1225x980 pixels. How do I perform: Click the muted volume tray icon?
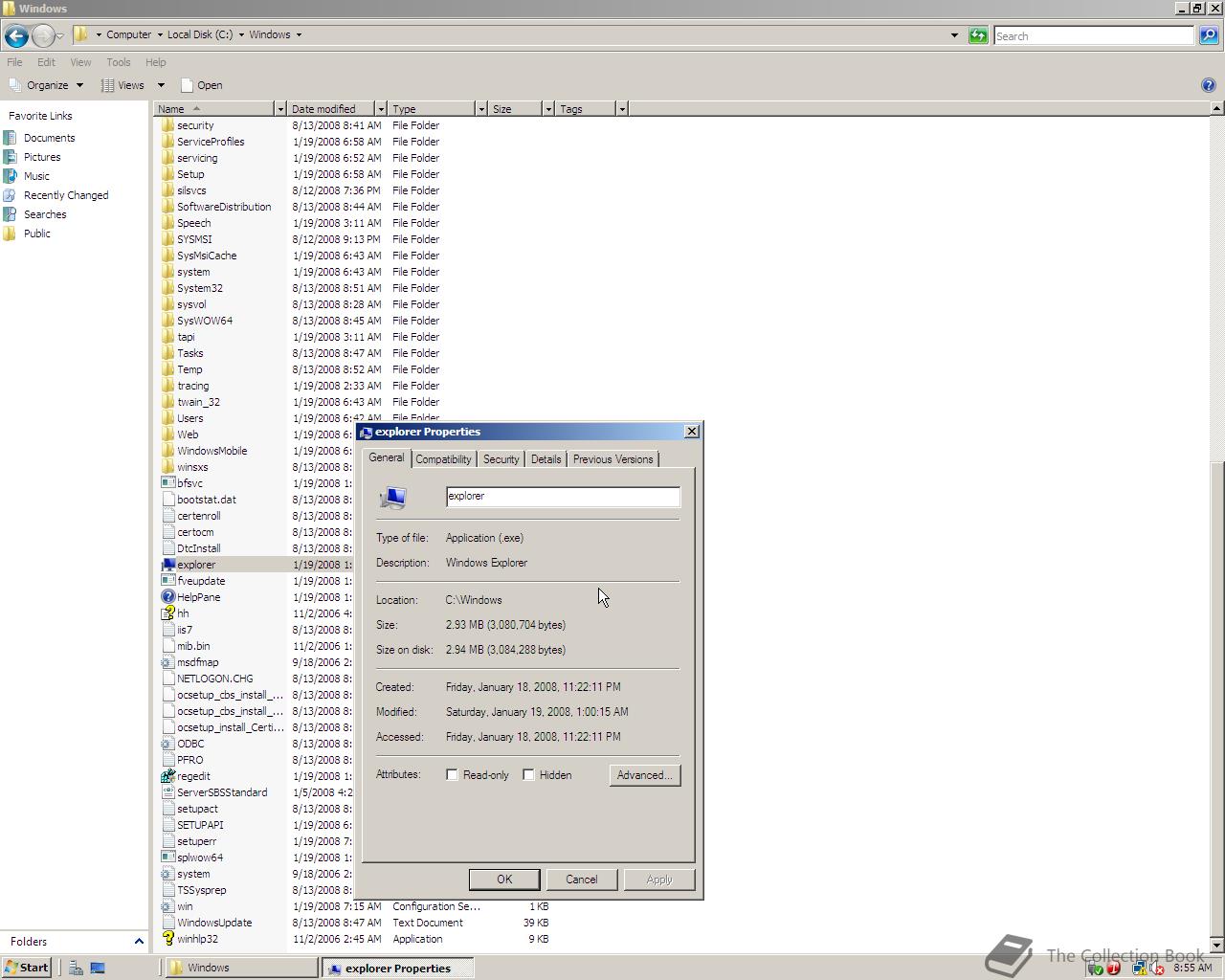click(1157, 969)
